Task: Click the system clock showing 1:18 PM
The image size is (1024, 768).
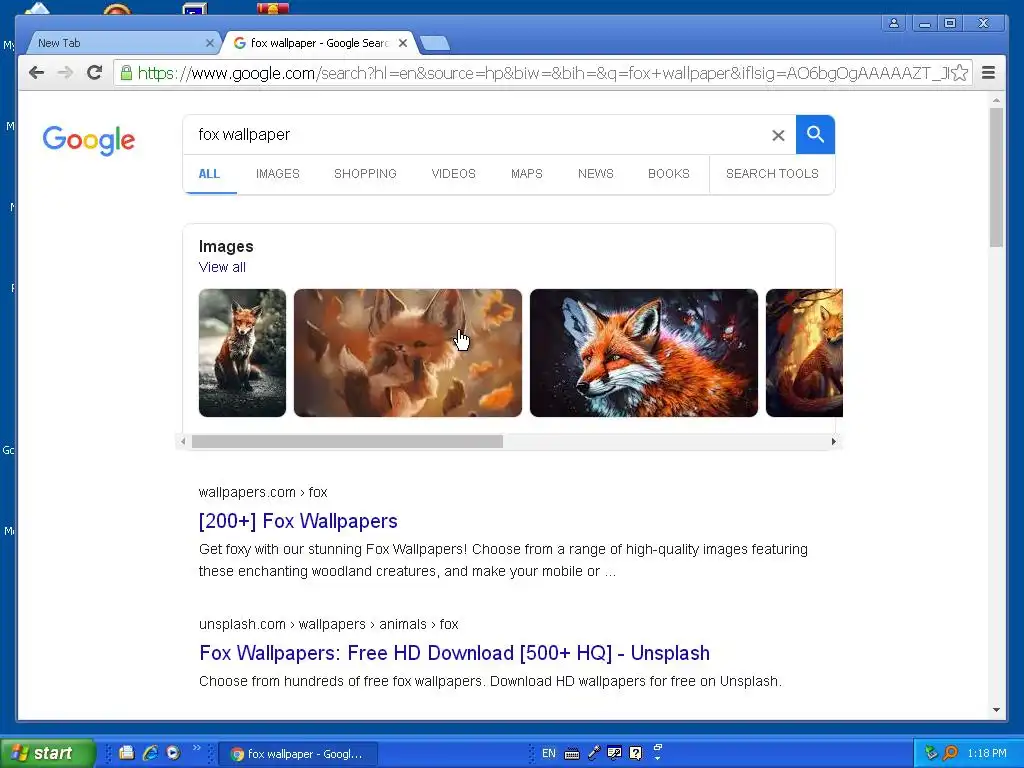Action: coord(987,754)
